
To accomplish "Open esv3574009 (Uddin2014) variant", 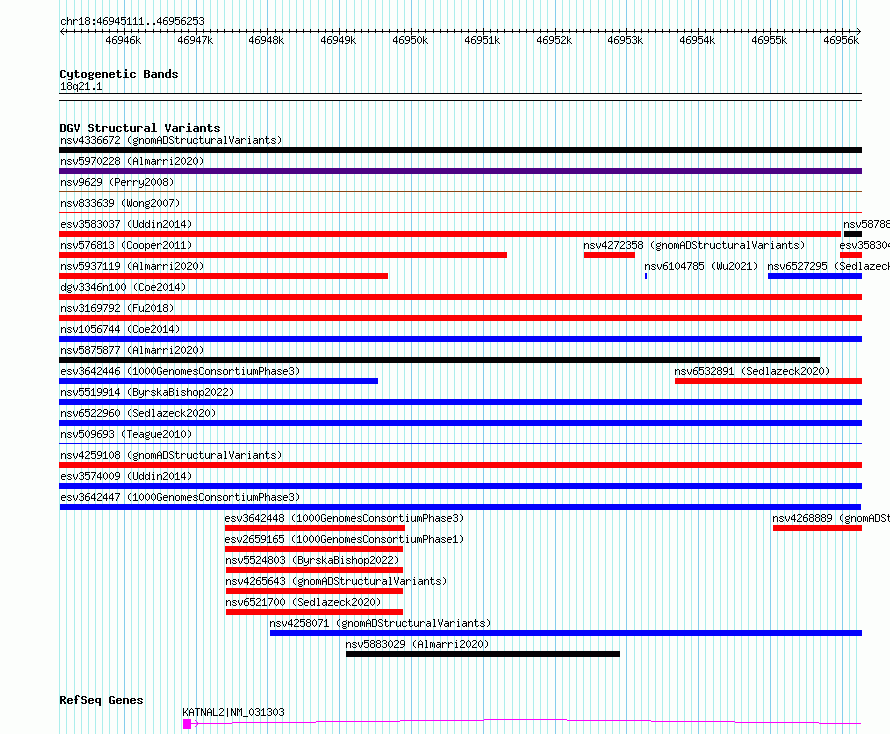I will click(x=126, y=476).
